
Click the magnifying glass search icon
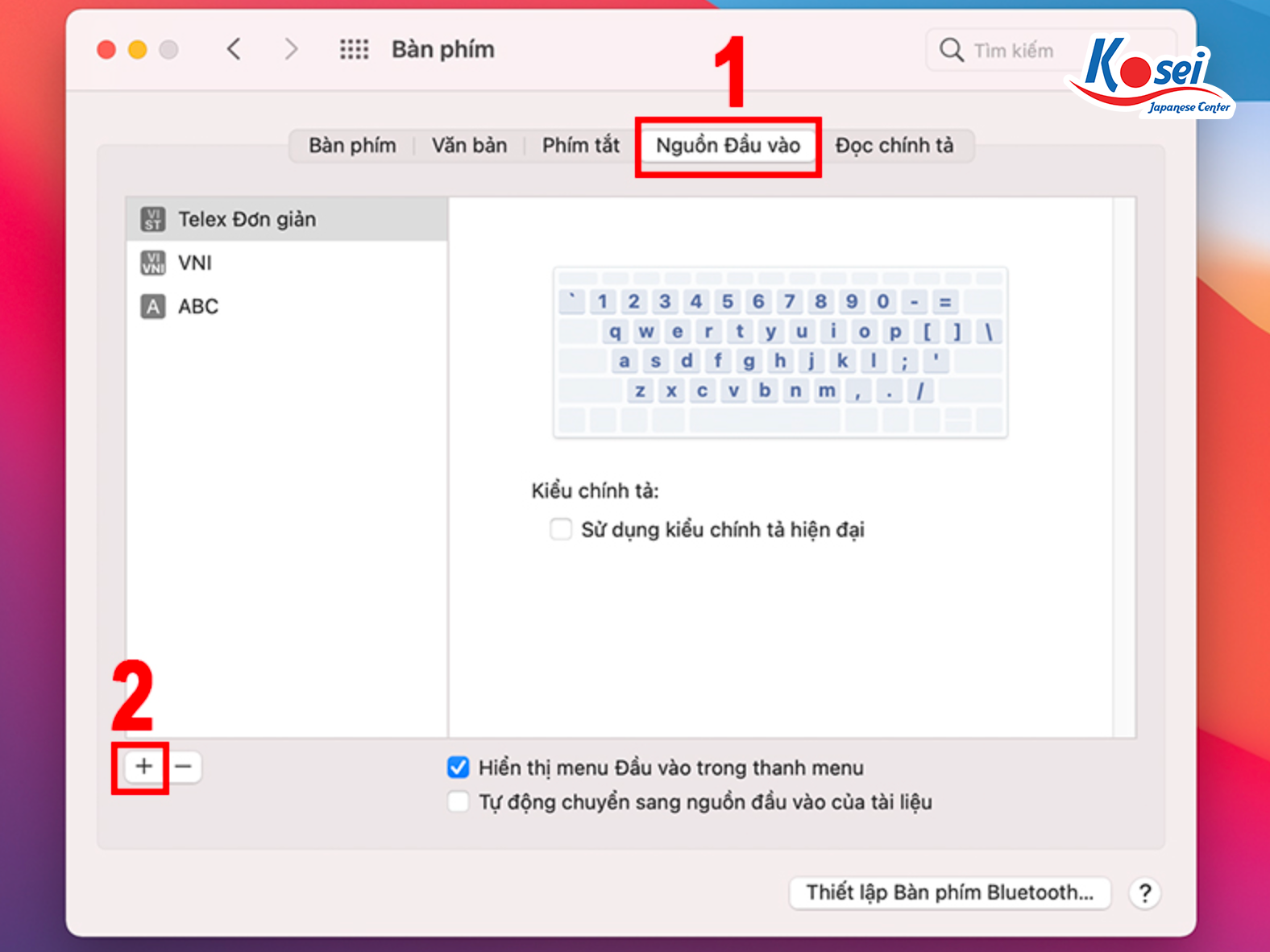951,50
